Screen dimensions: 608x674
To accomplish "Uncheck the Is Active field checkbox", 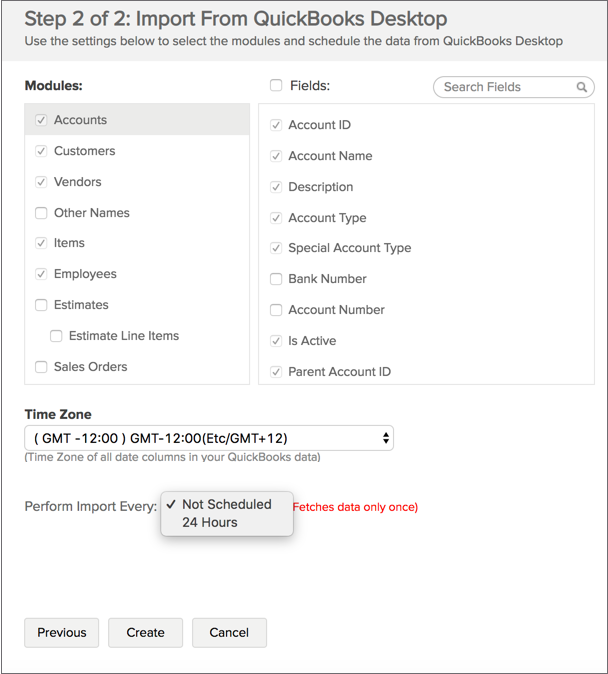I will tap(276, 341).
